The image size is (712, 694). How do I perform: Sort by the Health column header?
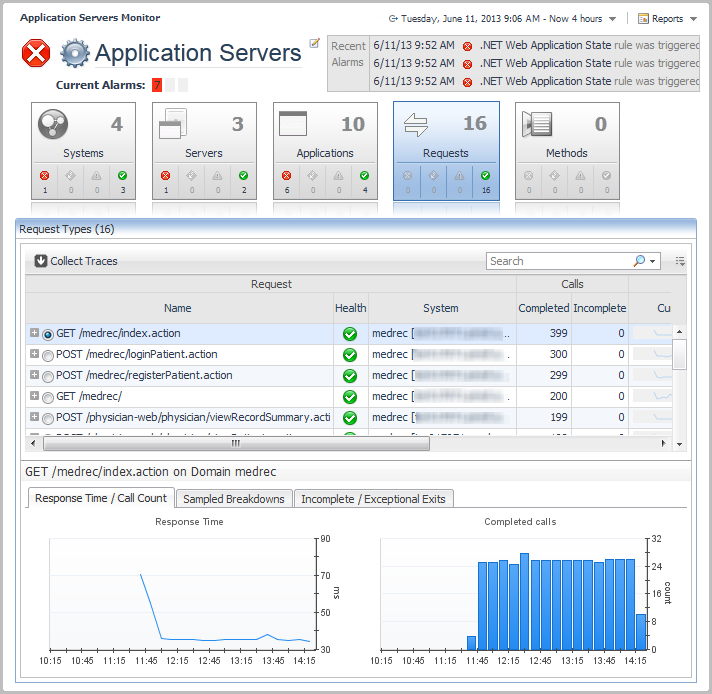[351, 308]
